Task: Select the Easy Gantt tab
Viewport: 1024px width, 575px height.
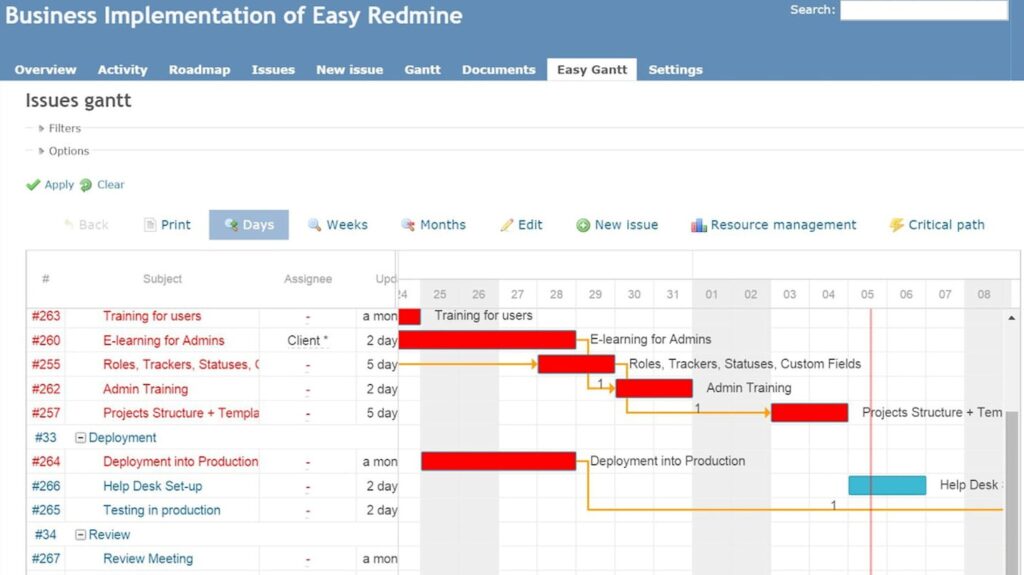Action: pos(592,70)
